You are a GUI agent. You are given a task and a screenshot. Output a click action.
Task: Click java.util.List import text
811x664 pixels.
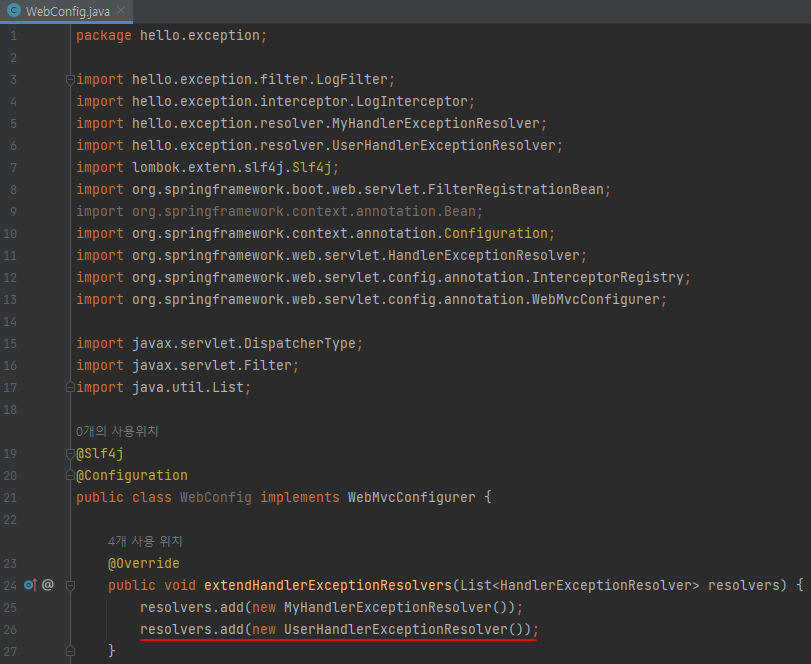pyautogui.click(x=188, y=387)
